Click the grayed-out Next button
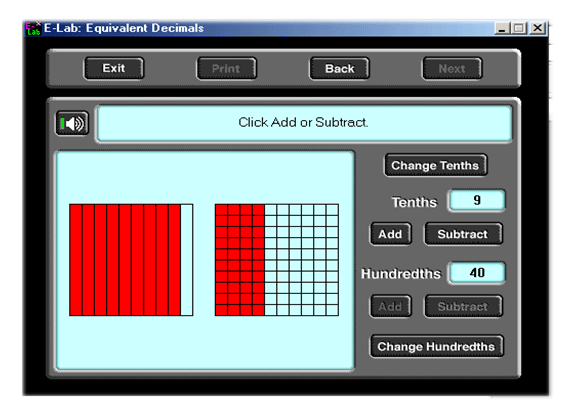565x405 pixels. tap(452, 68)
